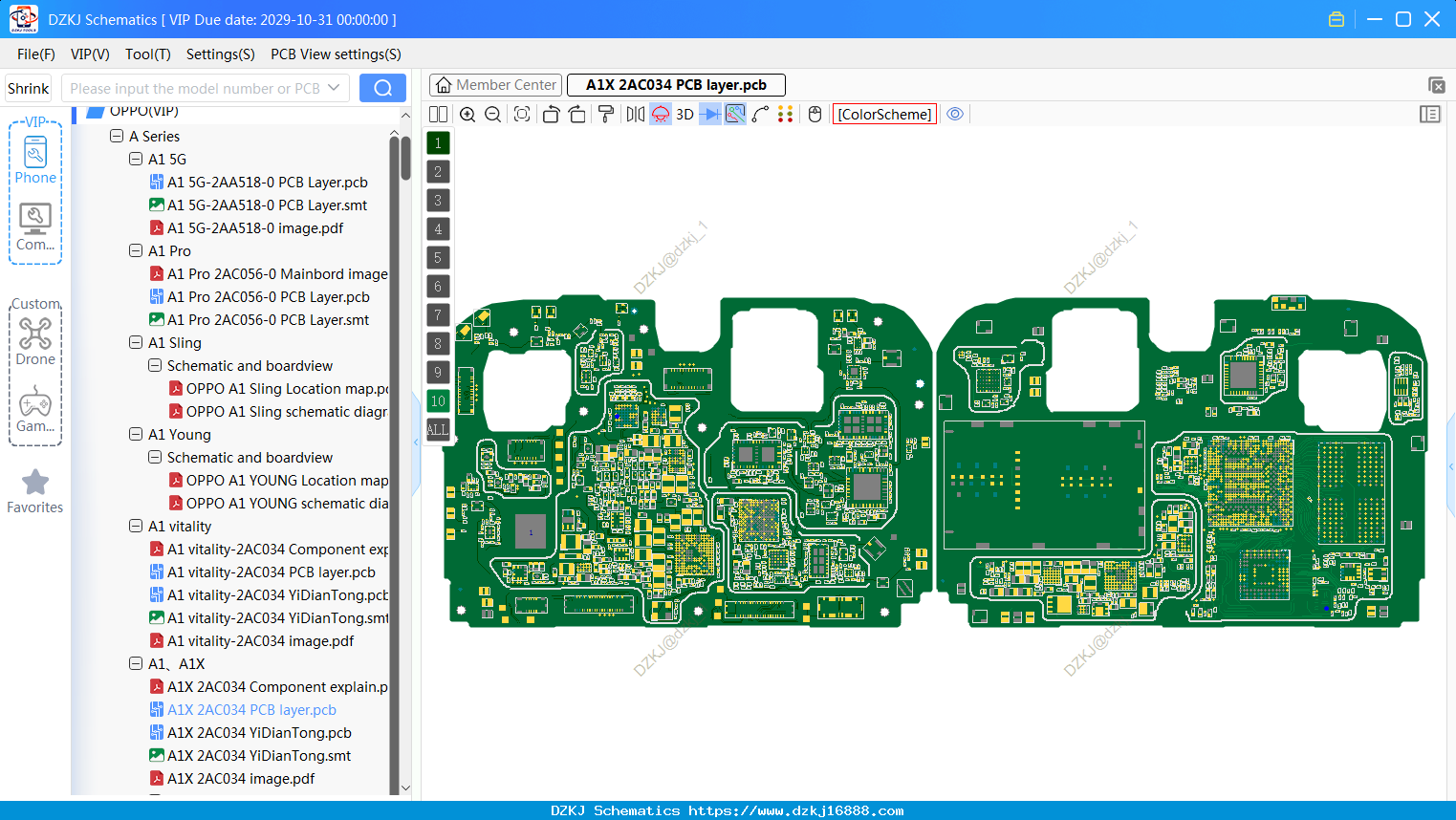This screenshot has height=820, width=1456.
Task: Open PCB View settings(S) menu
Action: (x=336, y=54)
